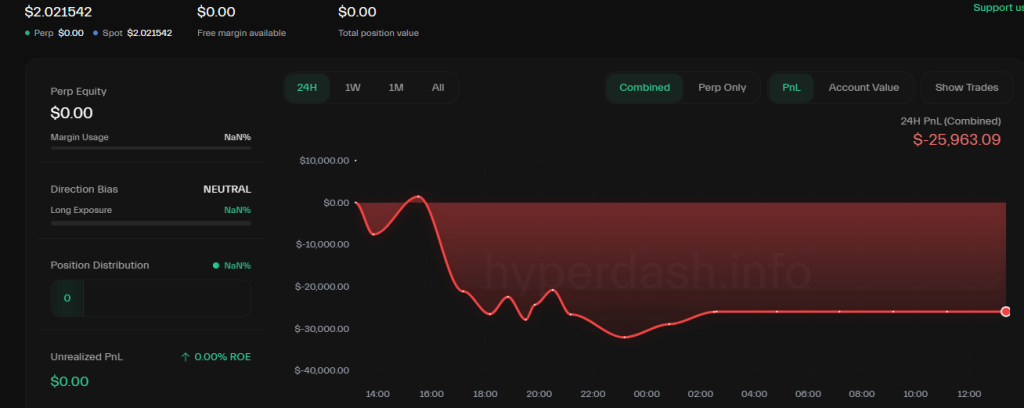Click the Spot $2.021542 value
The image size is (1024, 408).
click(x=150, y=33)
